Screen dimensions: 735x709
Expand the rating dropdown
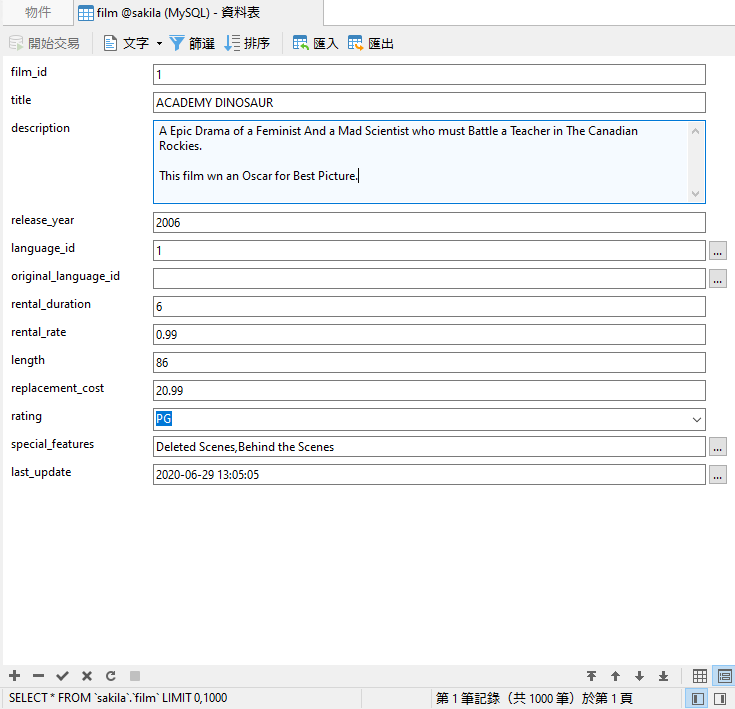click(696, 420)
